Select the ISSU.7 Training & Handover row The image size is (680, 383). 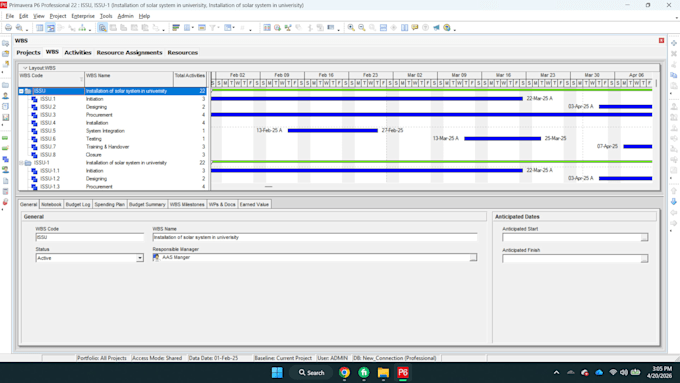coord(112,147)
